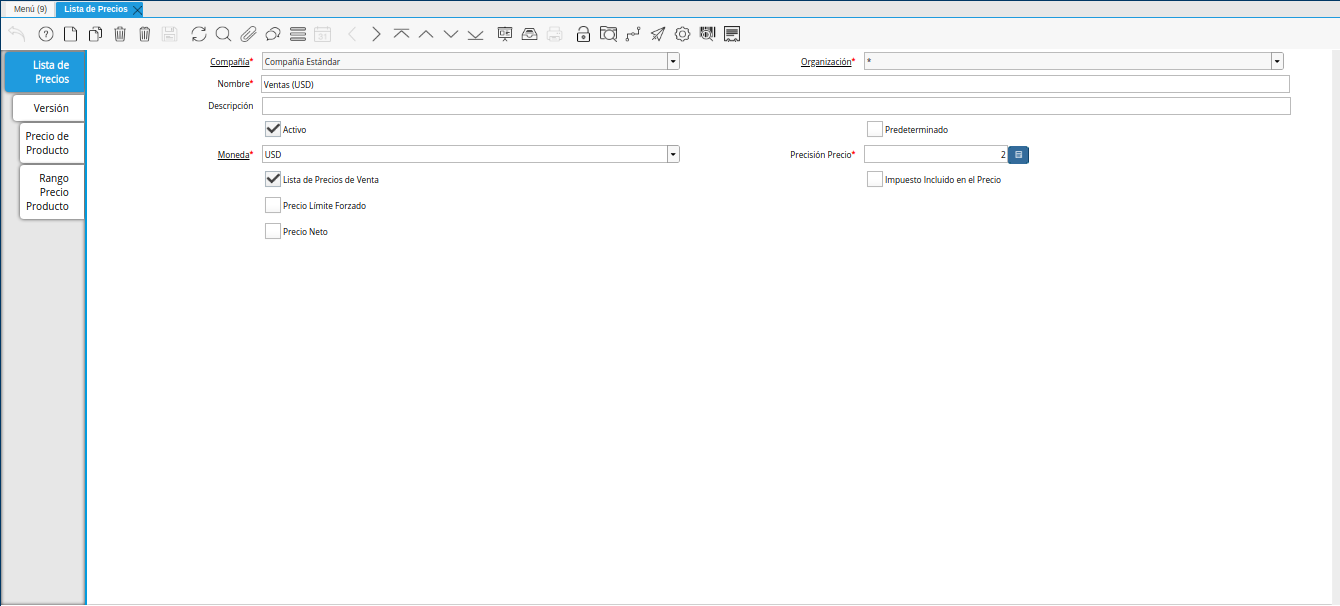Open the Precio de Producto tab
This screenshot has height=606, width=1340.
[x=48, y=143]
